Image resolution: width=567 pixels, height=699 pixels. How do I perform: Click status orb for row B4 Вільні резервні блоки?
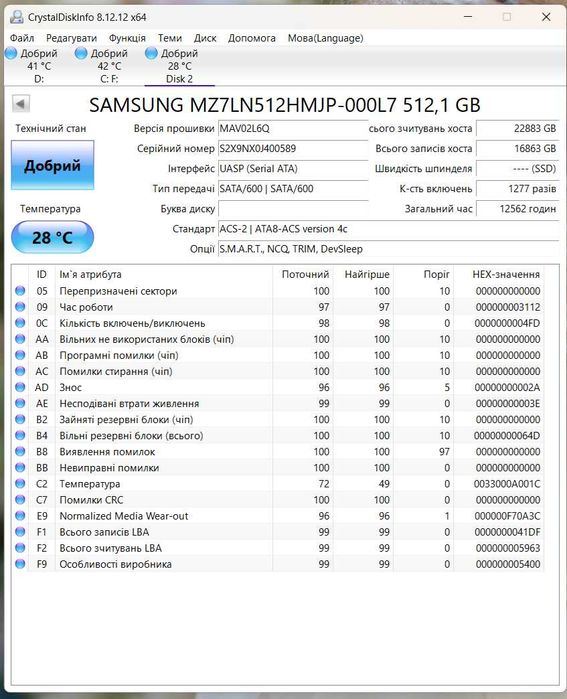20,436
